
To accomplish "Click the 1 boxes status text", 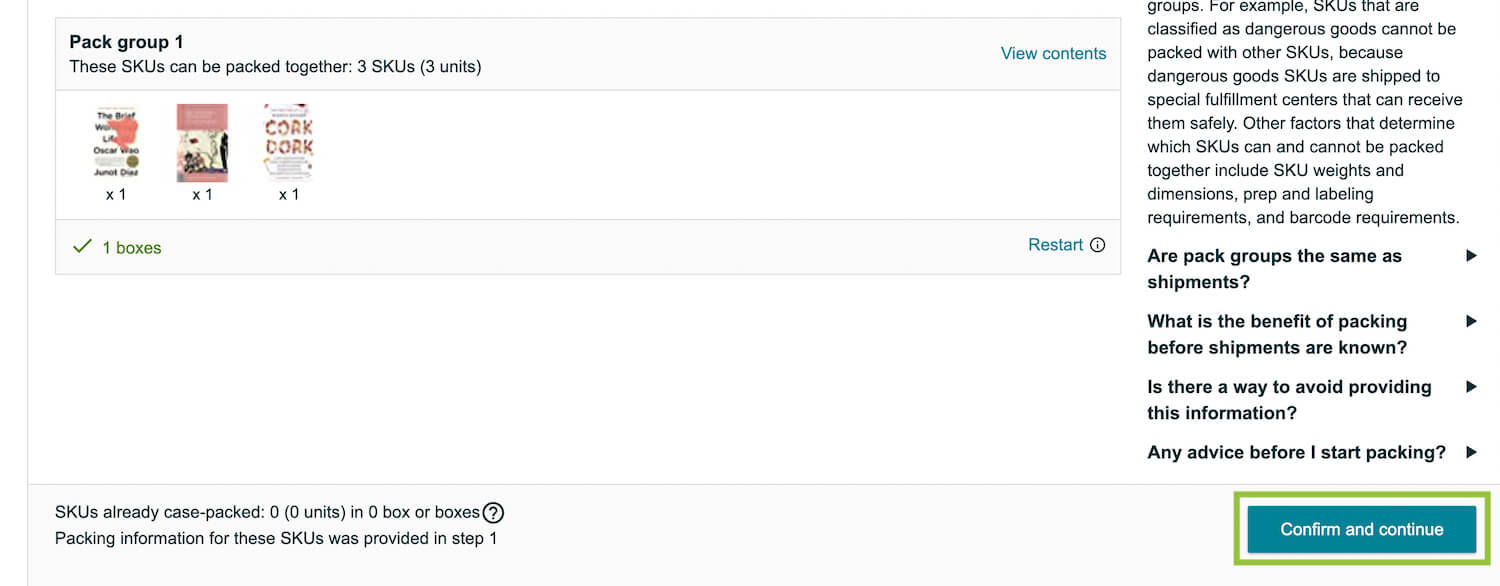I will tap(131, 248).
